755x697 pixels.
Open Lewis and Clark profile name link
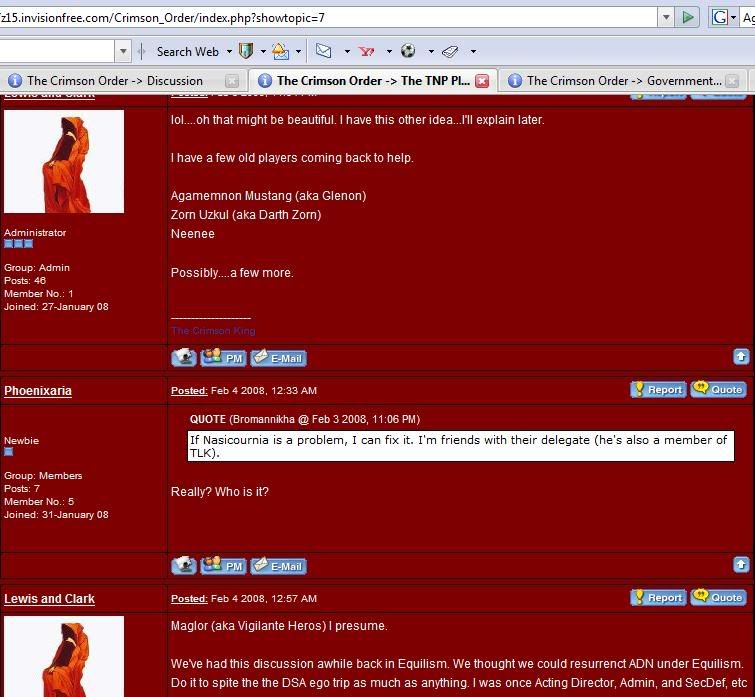tap(49, 598)
